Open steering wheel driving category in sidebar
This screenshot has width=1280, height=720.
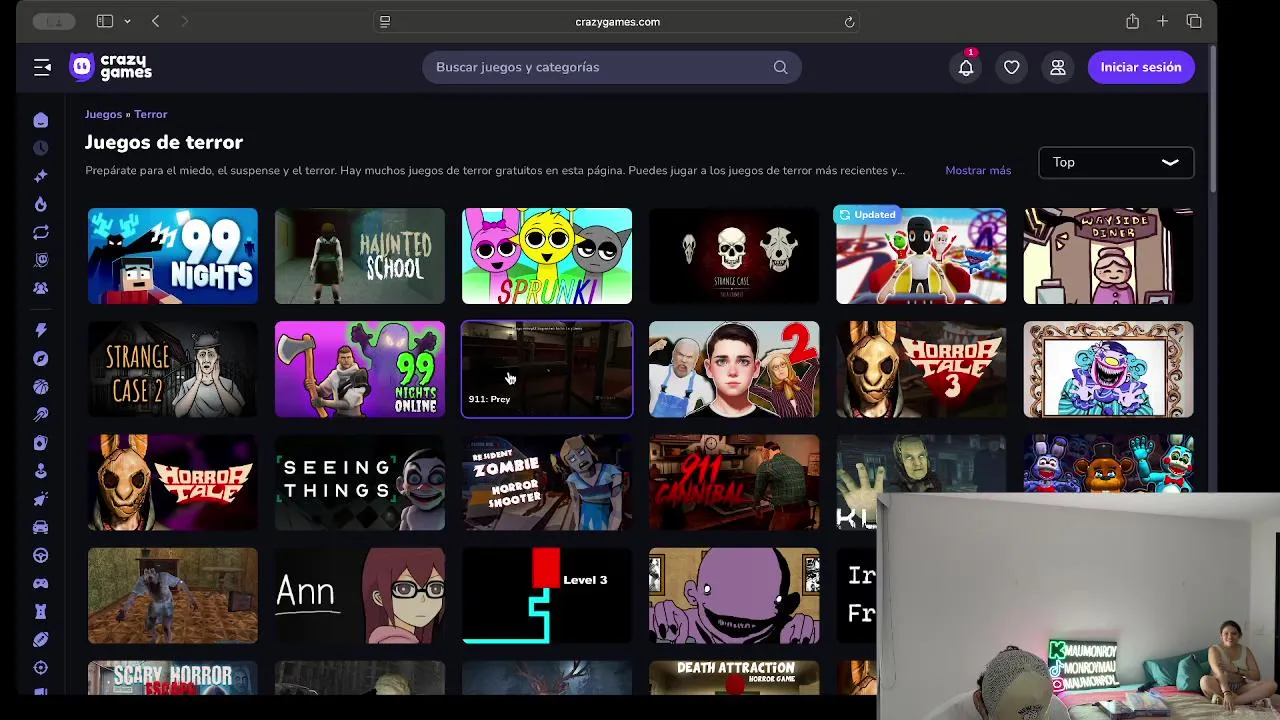(x=41, y=555)
